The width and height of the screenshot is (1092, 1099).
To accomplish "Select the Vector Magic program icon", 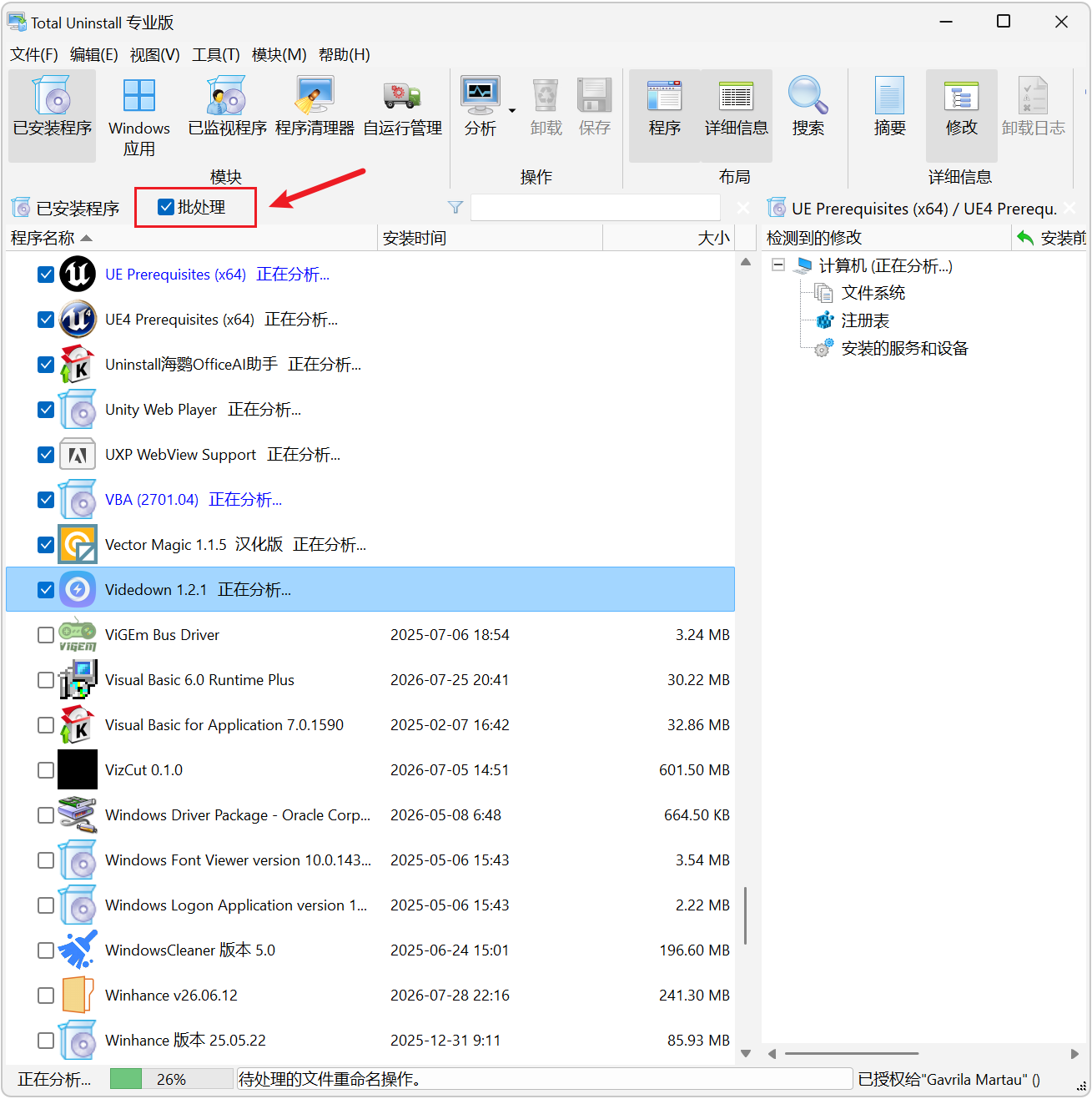I will click(78, 545).
